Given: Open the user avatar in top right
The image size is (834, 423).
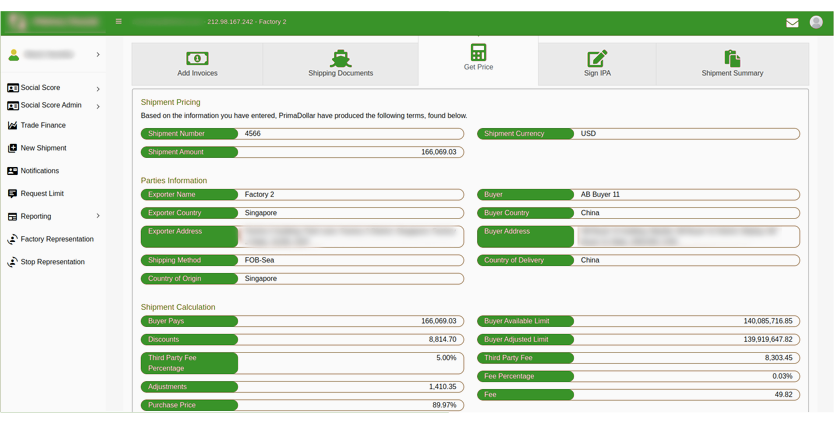Looking at the screenshot, I should (816, 22).
